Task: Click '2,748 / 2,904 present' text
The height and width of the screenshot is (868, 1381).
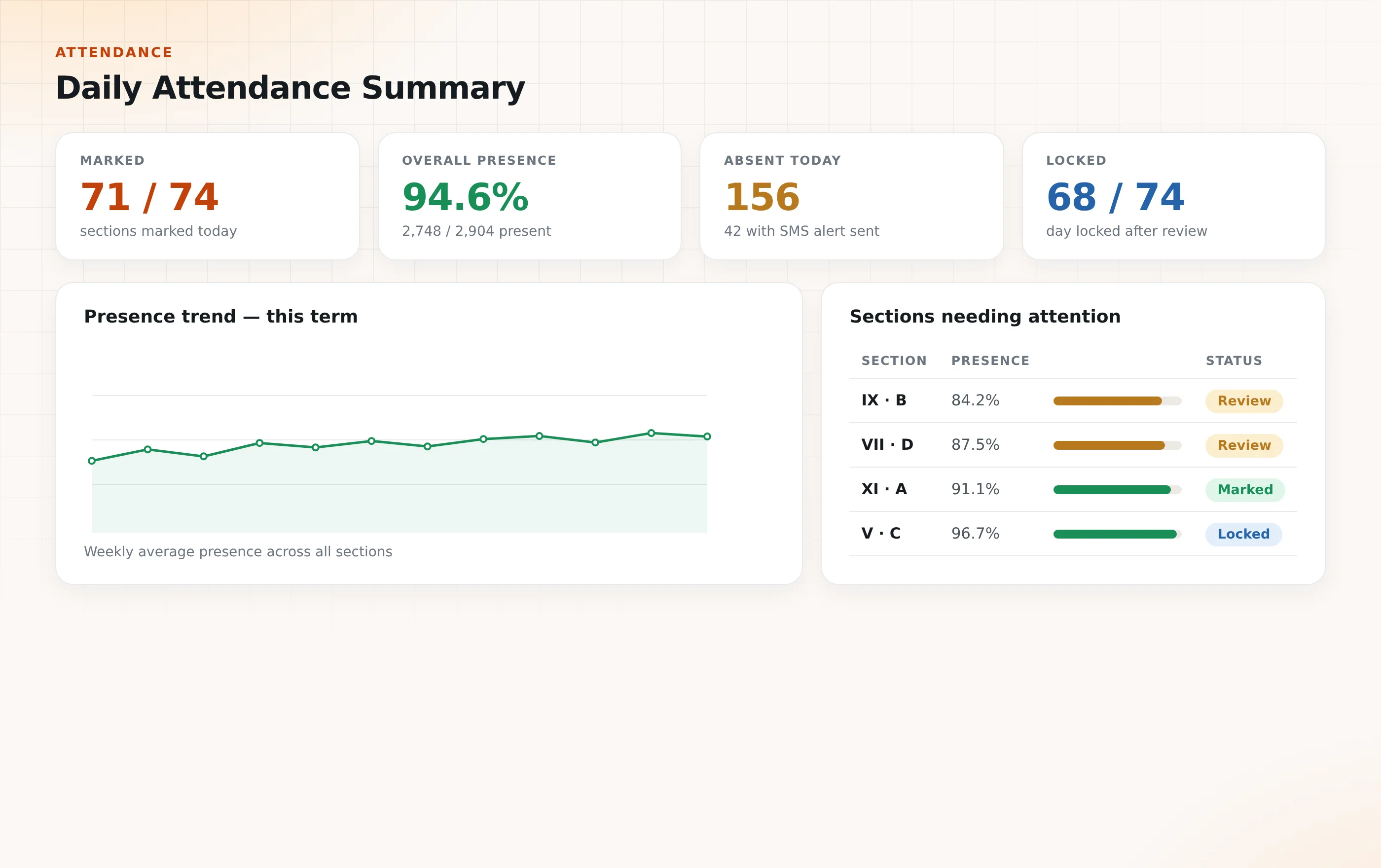Action: click(x=476, y=231)
